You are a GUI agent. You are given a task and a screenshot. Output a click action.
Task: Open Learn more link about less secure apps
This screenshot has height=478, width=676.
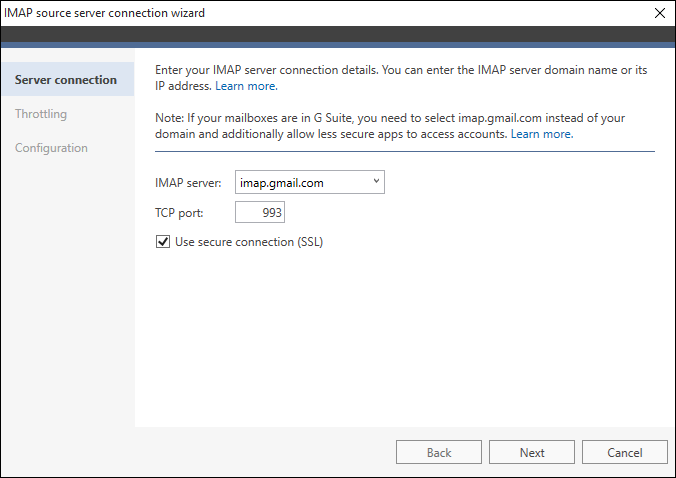tap(542, 134)
